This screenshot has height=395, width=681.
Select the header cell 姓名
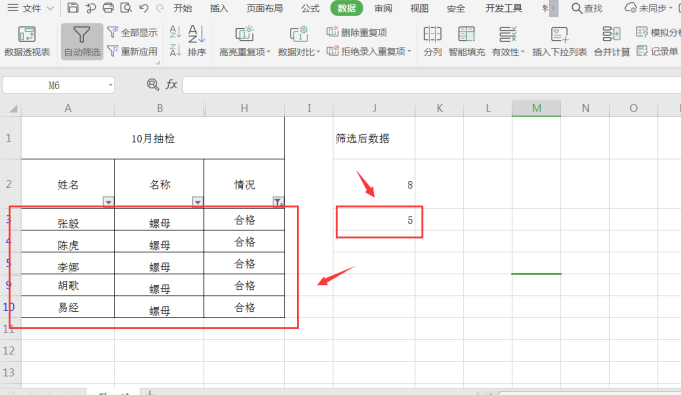click(x=68, y=184)
